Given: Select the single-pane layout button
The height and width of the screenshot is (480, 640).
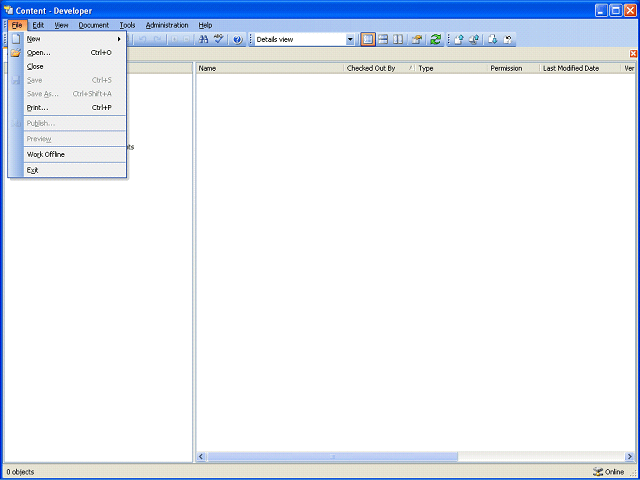Looking at the screenshot, I should [x=368, y=40].
